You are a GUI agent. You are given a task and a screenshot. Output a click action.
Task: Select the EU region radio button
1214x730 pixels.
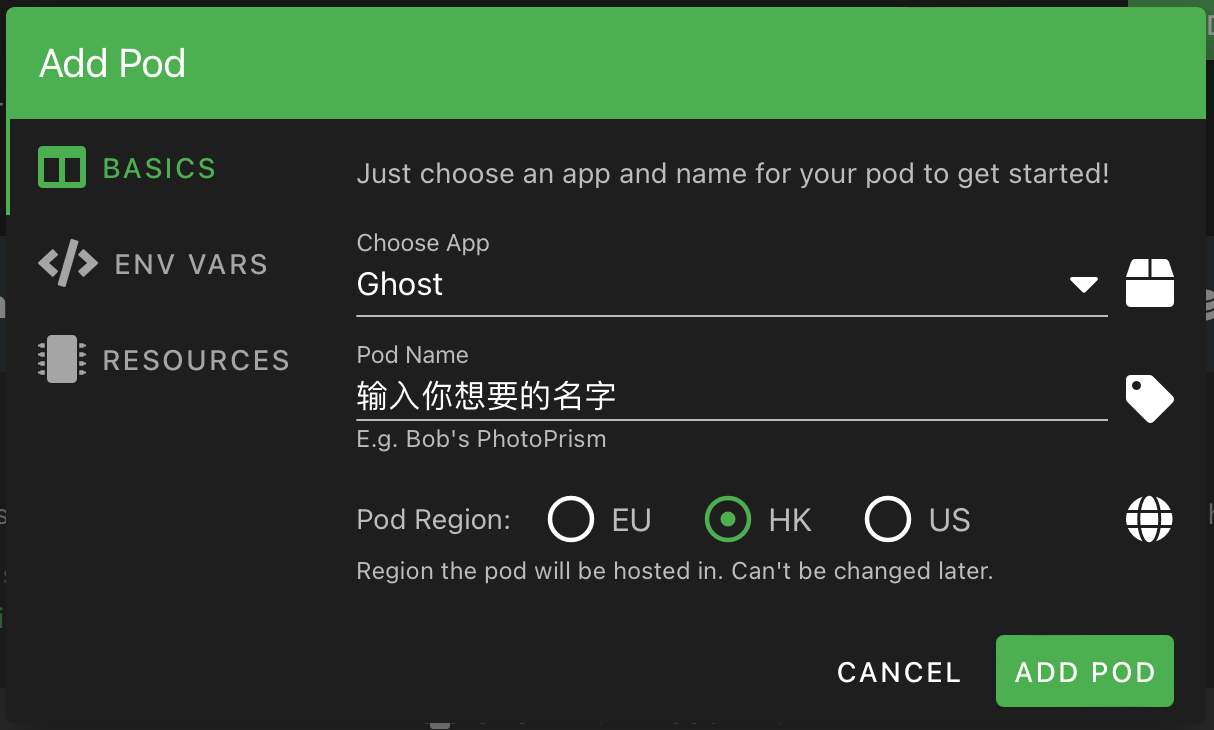pyautogui.click(x=571, y=520)
